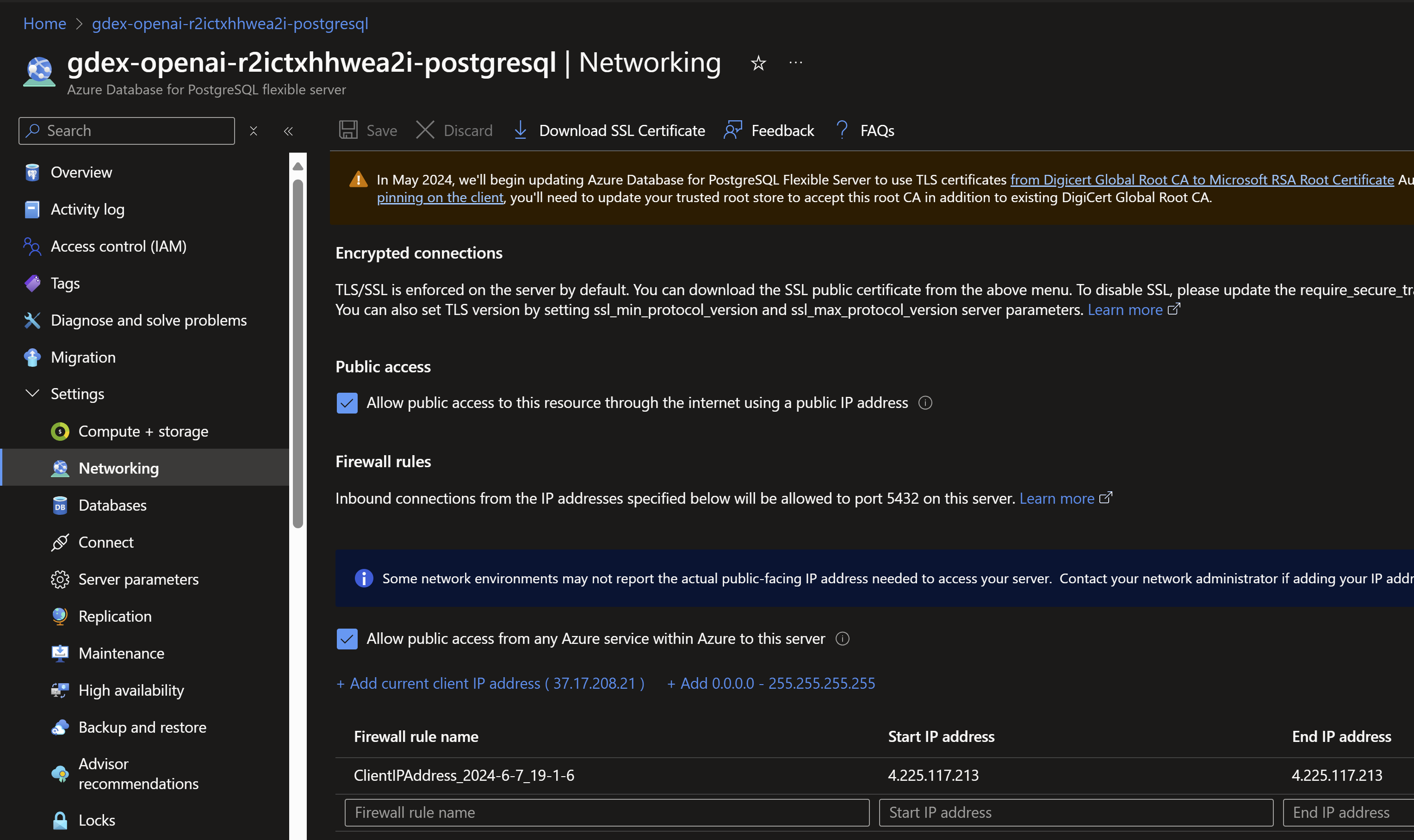Screen dimensions: 1414x840
Task: Click the Download SSL Certificate arrow icon
Action: (520, 130)
